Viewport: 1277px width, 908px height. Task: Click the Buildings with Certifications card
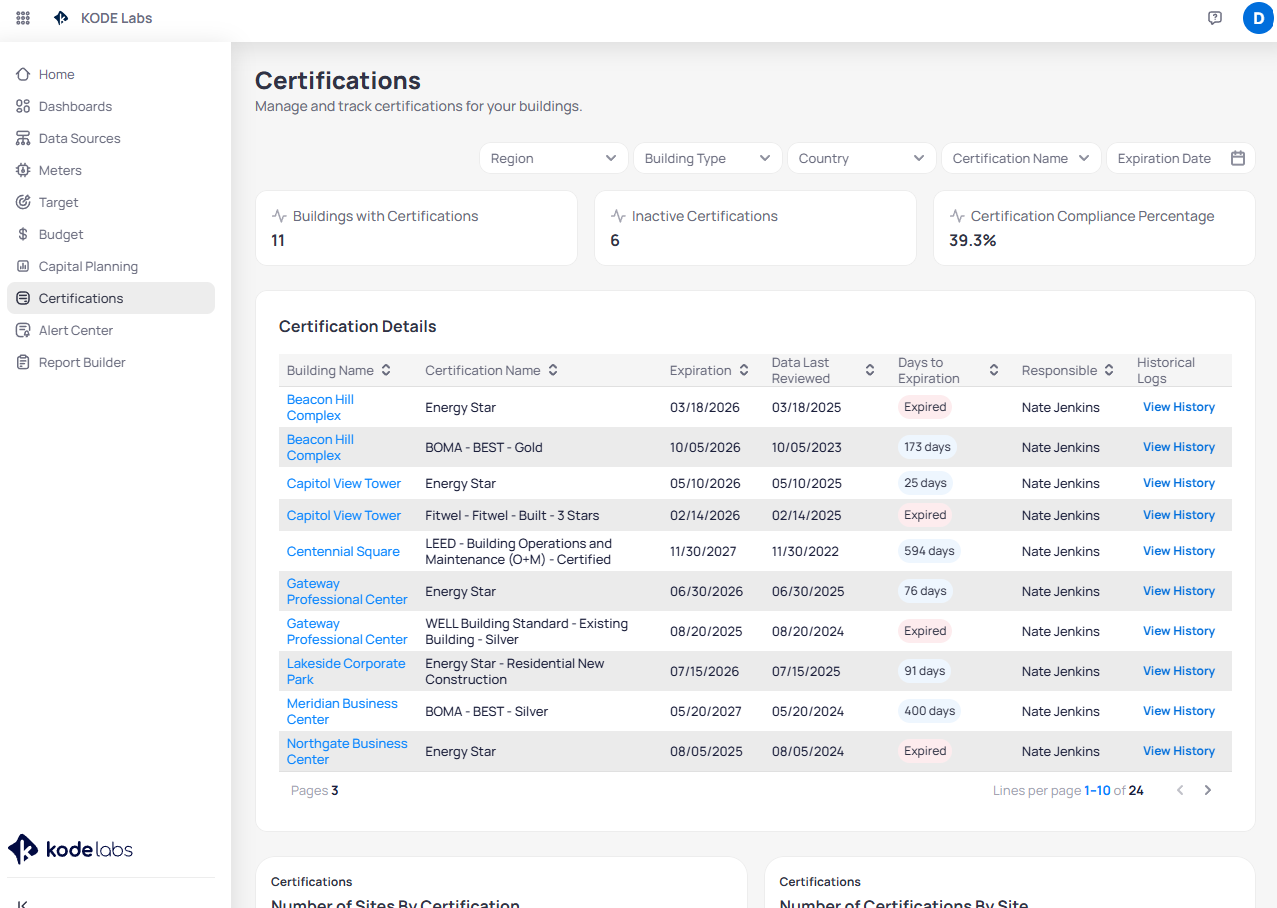point(416,228)
